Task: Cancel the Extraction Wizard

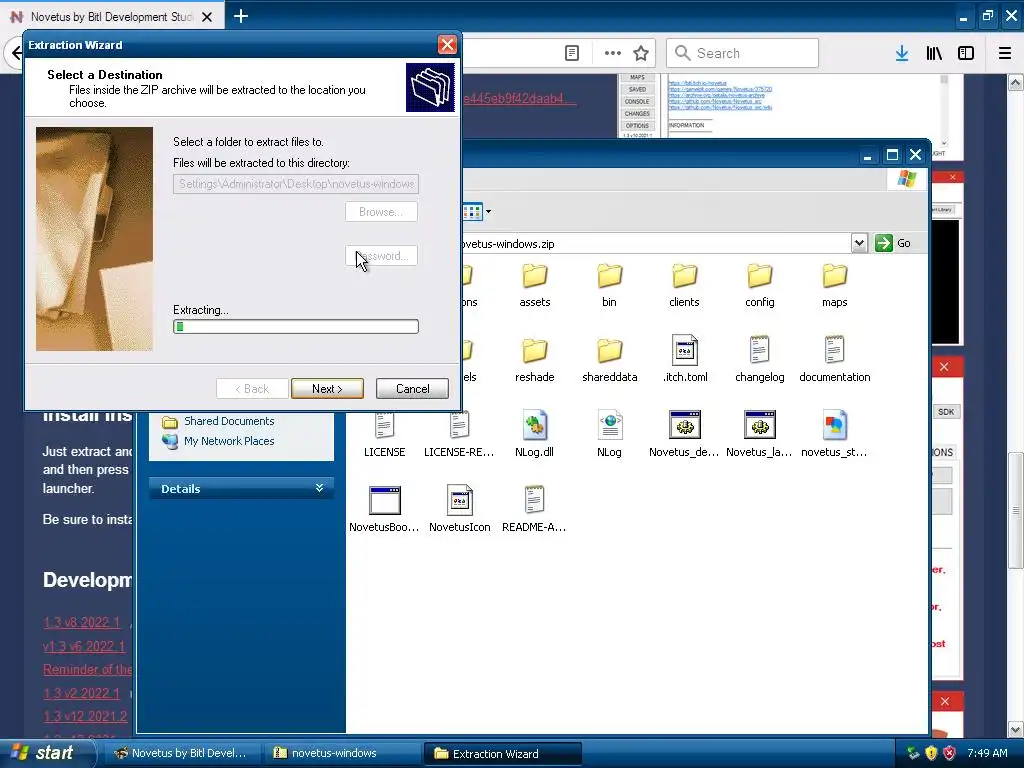Action: pos(412,389)
